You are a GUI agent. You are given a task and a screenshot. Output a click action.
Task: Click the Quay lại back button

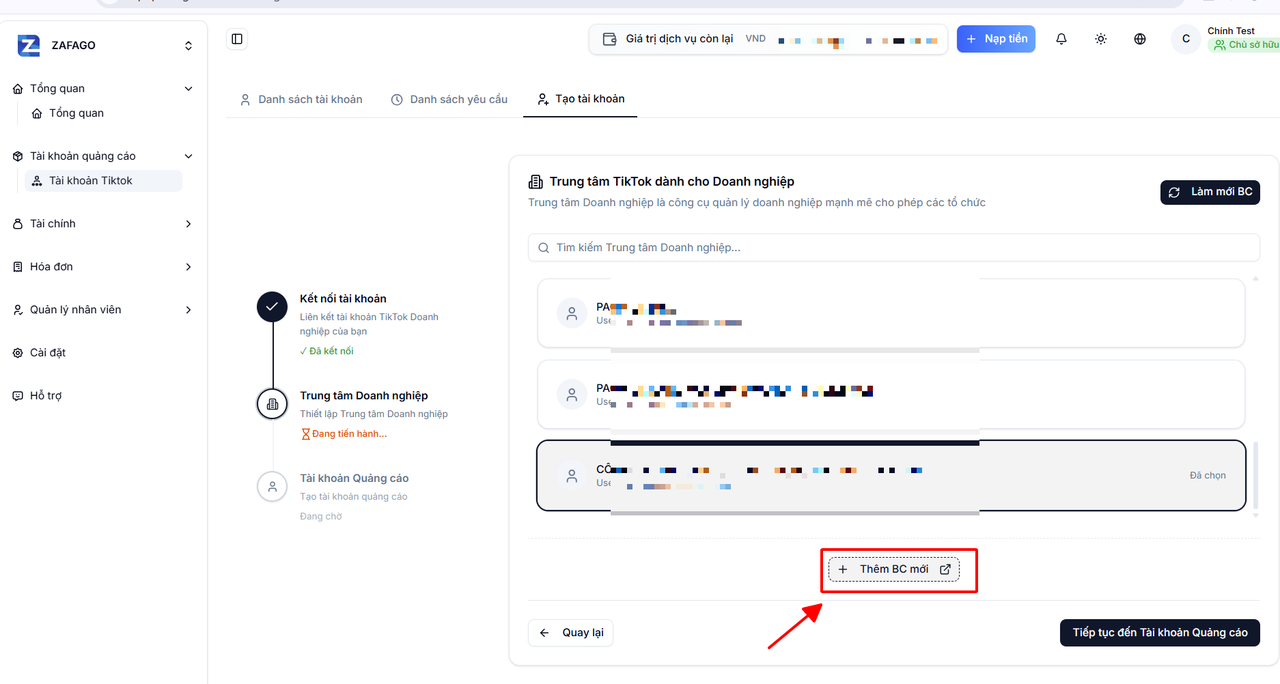point(570,633)
